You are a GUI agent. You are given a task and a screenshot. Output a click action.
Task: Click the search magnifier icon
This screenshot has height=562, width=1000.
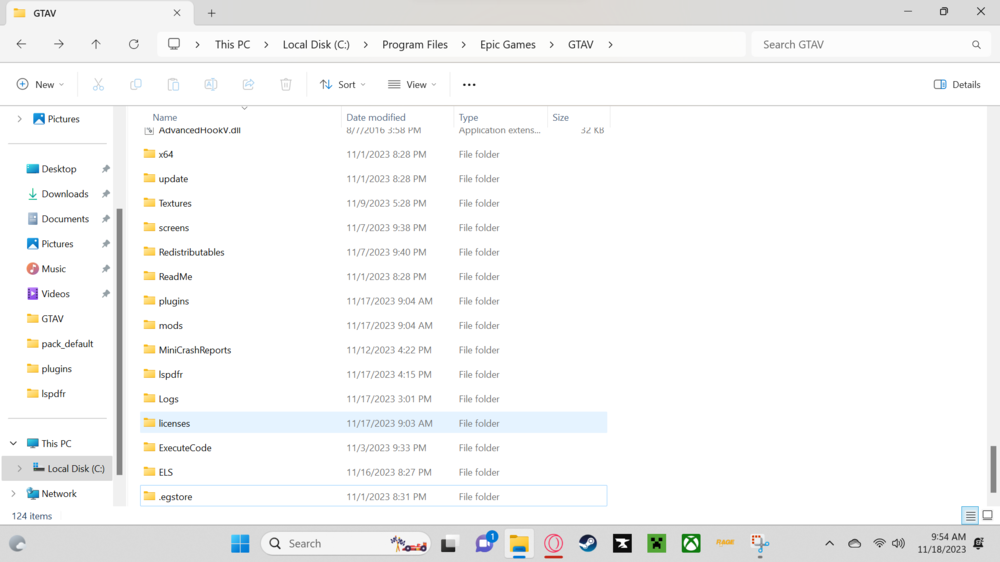click(x=976, y=45)
